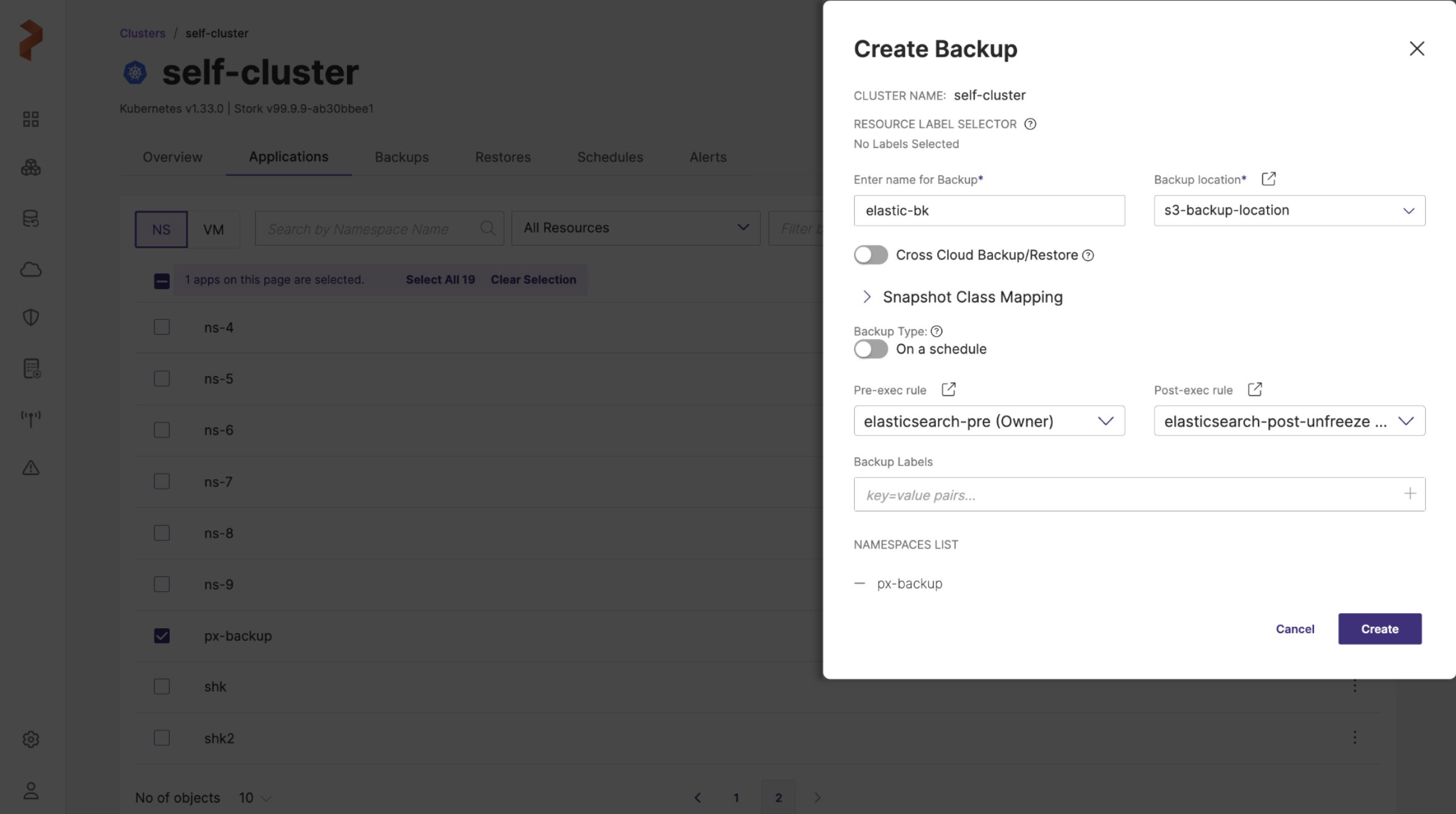Click Post-exec rule external link icon
The image size is (1456, 814).
click(x=1254, y=390)
